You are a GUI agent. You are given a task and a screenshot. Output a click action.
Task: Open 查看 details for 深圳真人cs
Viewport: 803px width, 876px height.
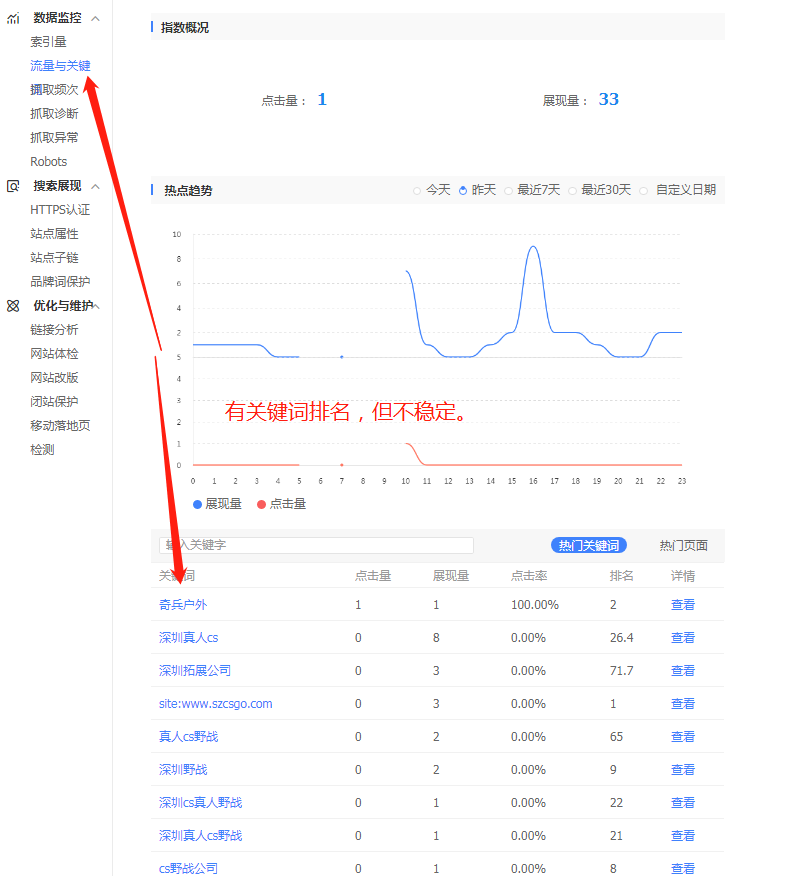(x=682, y=637)
